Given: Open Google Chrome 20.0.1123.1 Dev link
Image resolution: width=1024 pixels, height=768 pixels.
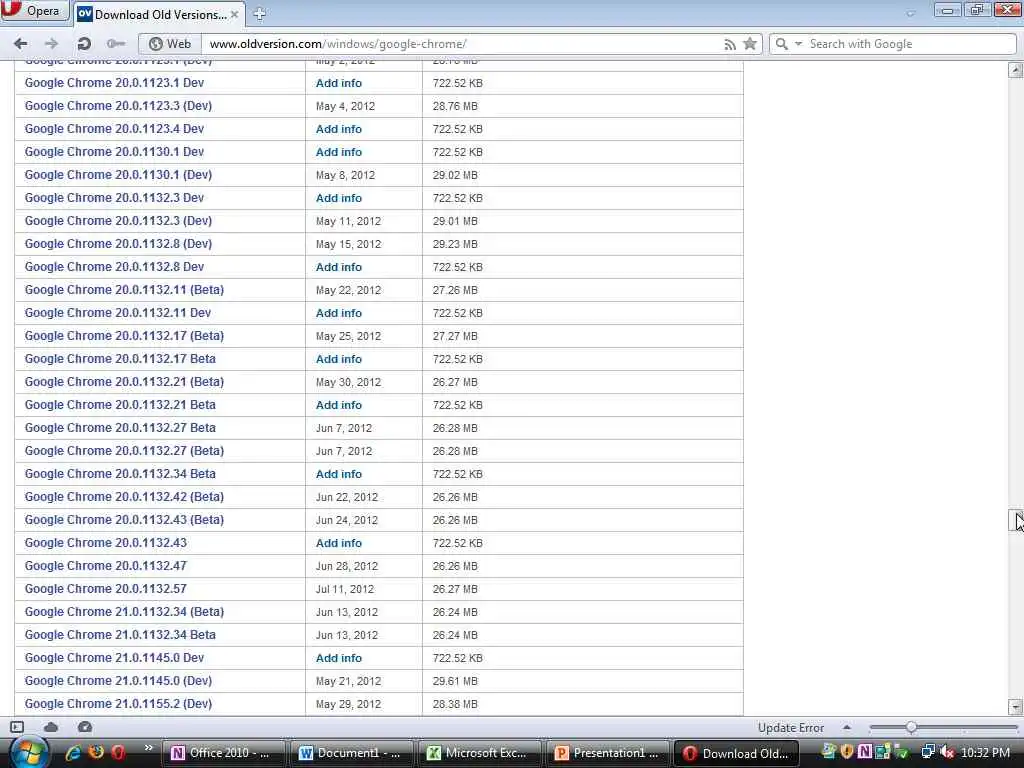Looking at the screenshot, I should (114, 83).
